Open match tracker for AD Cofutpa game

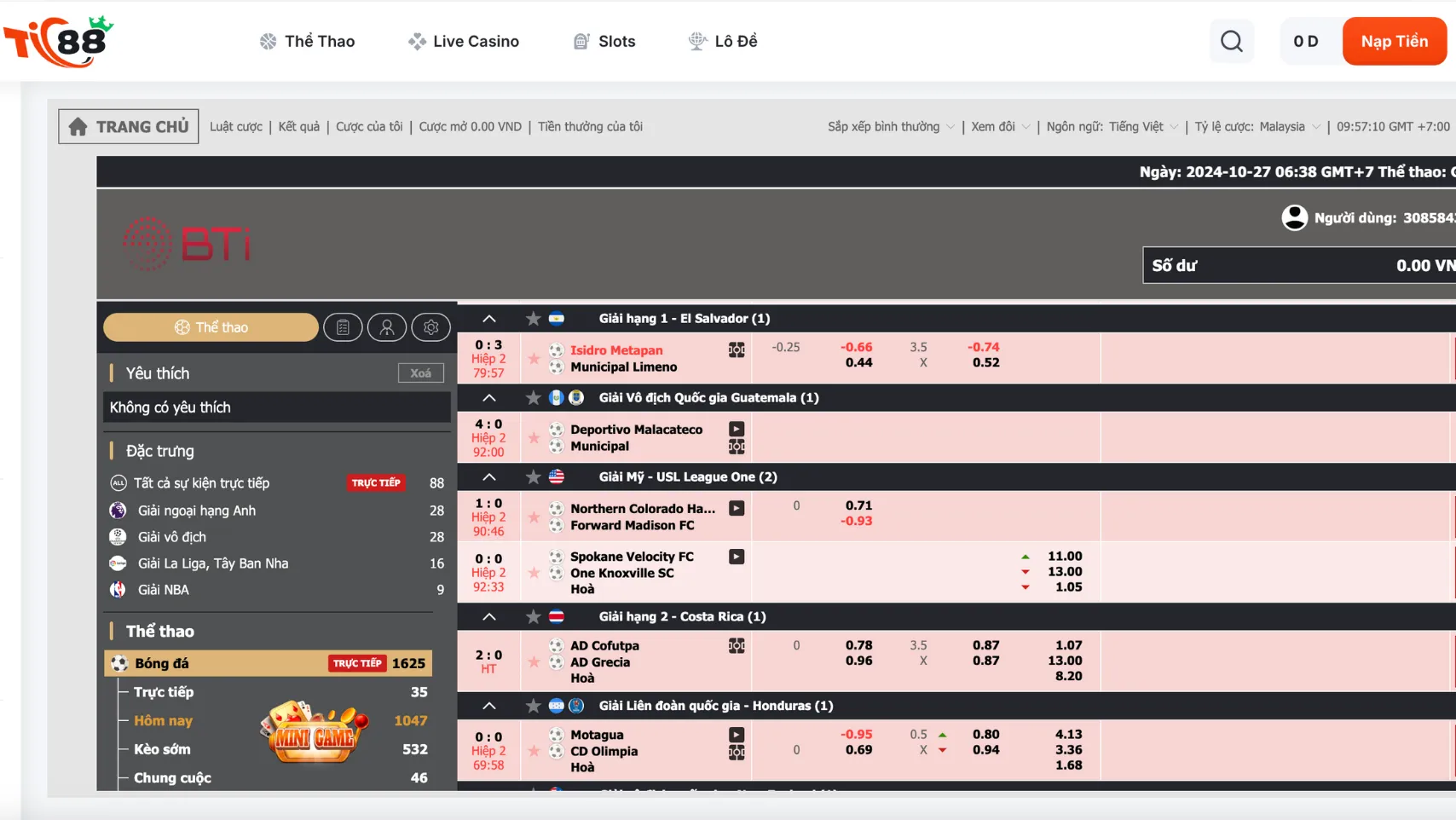pos(737,646)
